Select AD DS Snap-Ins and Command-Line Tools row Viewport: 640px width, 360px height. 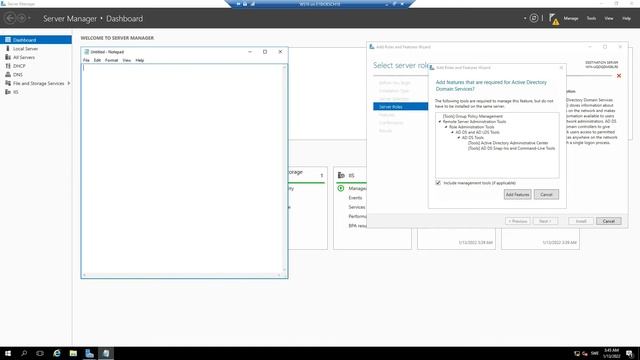point(511,148)
